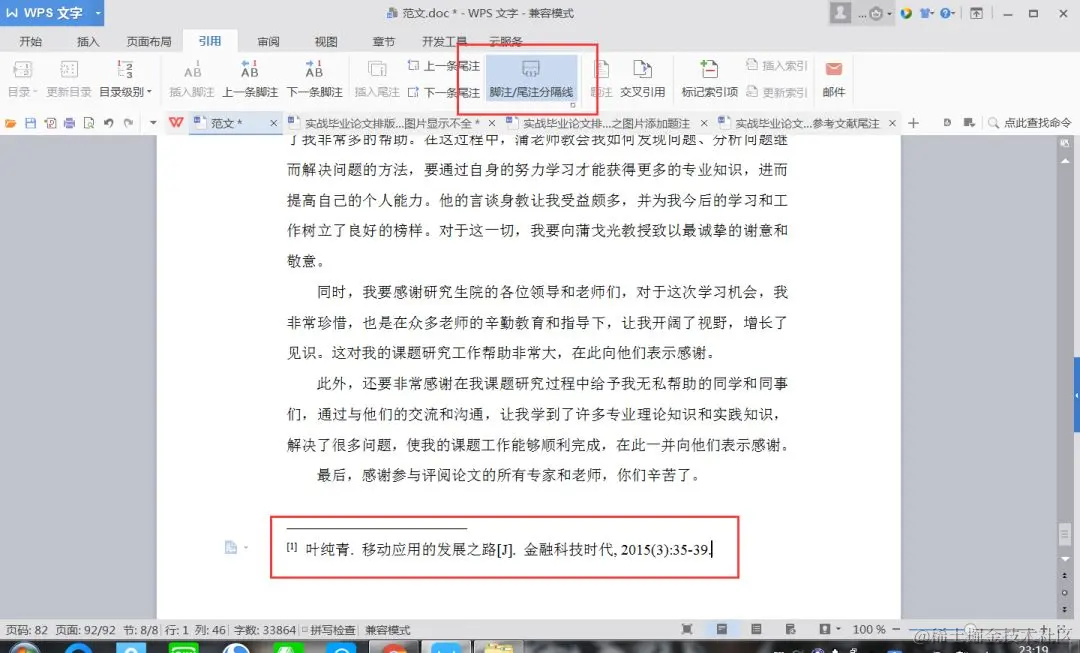Open the 插入 ribbon tab
Screen dimensions: 1080x653
pyautogui.click(x=88, y=41)
